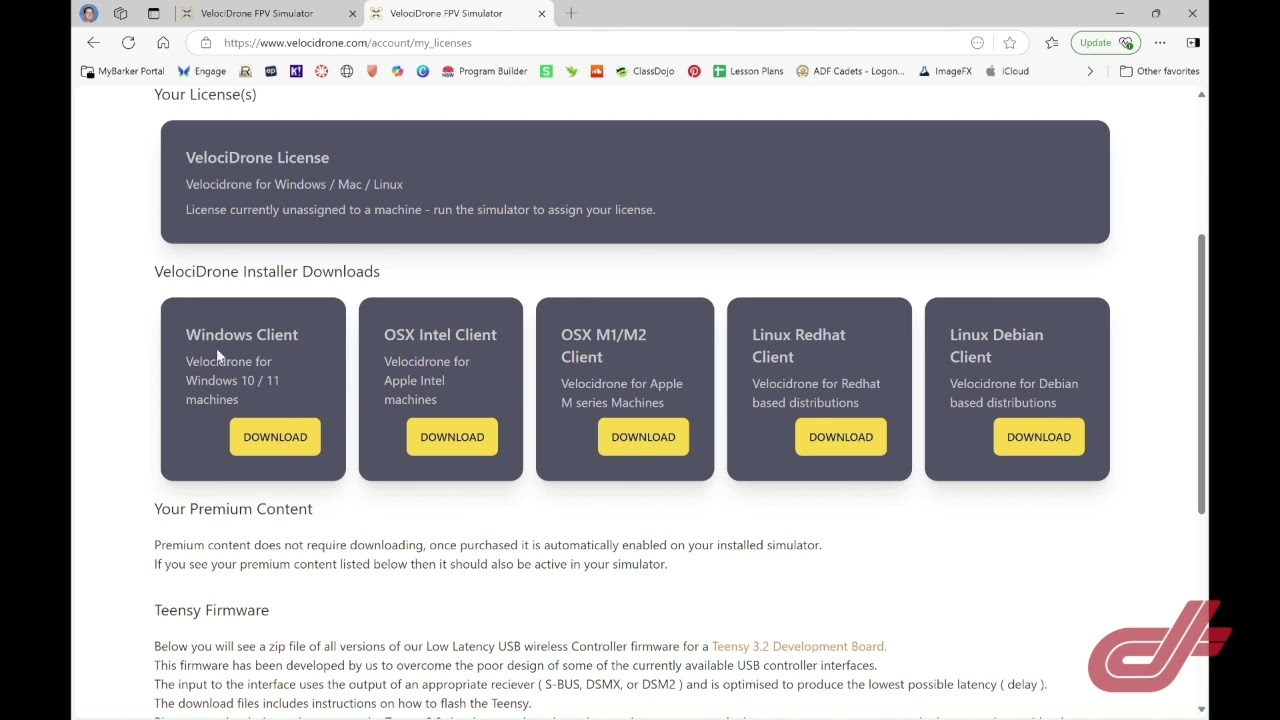Open the Other favorites folder
The image size is (1280, 720).
point(1160,71)
